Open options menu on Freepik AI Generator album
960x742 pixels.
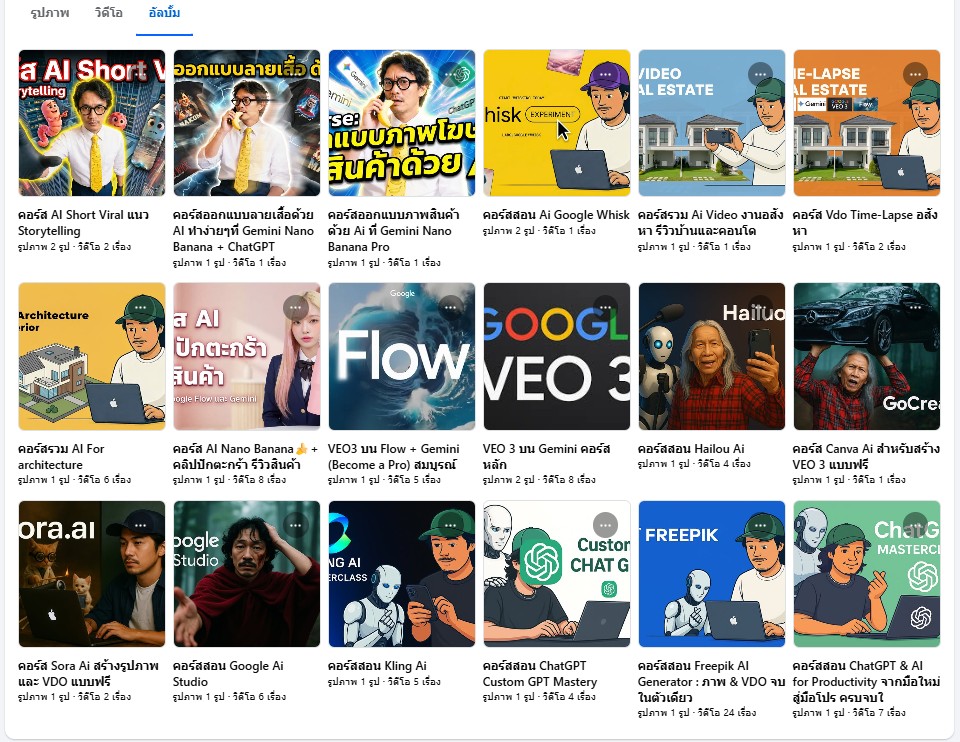[x=760, y=525]
